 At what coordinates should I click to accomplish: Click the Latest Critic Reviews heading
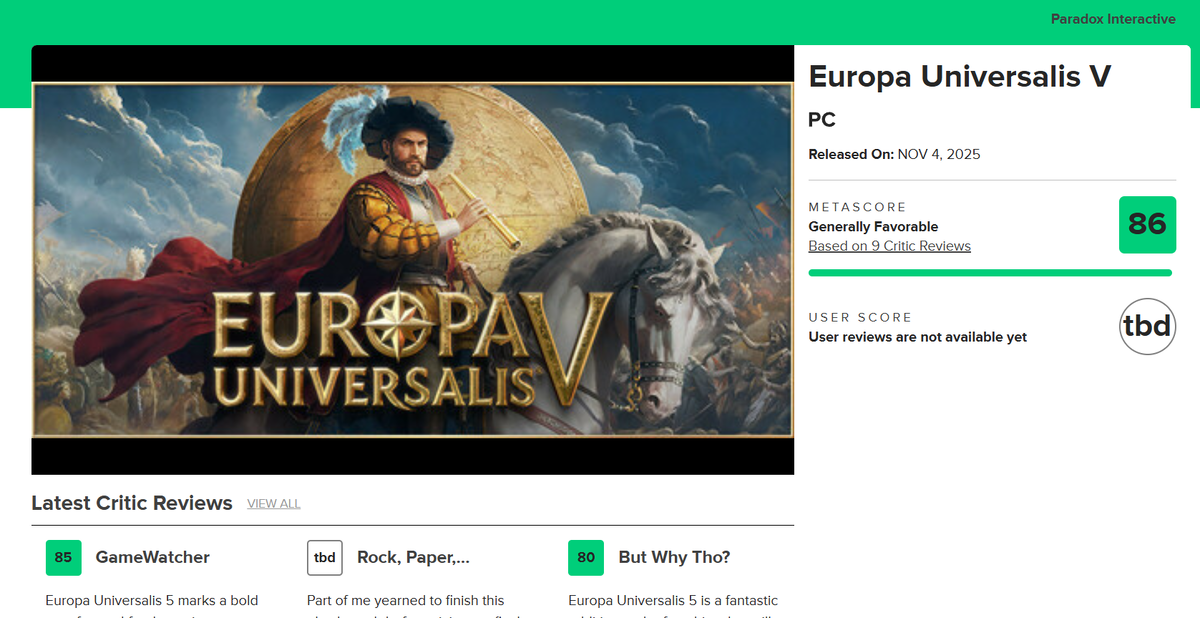pyautogui.click(x=132, y=503)
